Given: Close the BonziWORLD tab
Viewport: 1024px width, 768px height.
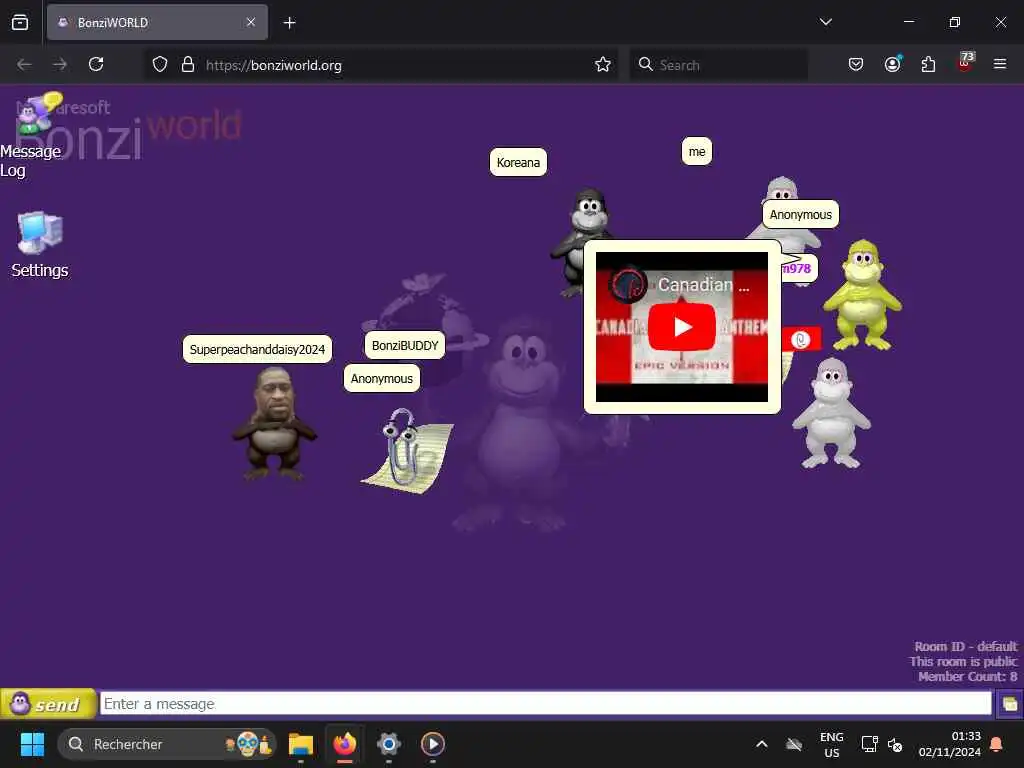Looking at the screenshot, I should click(251, 22).
